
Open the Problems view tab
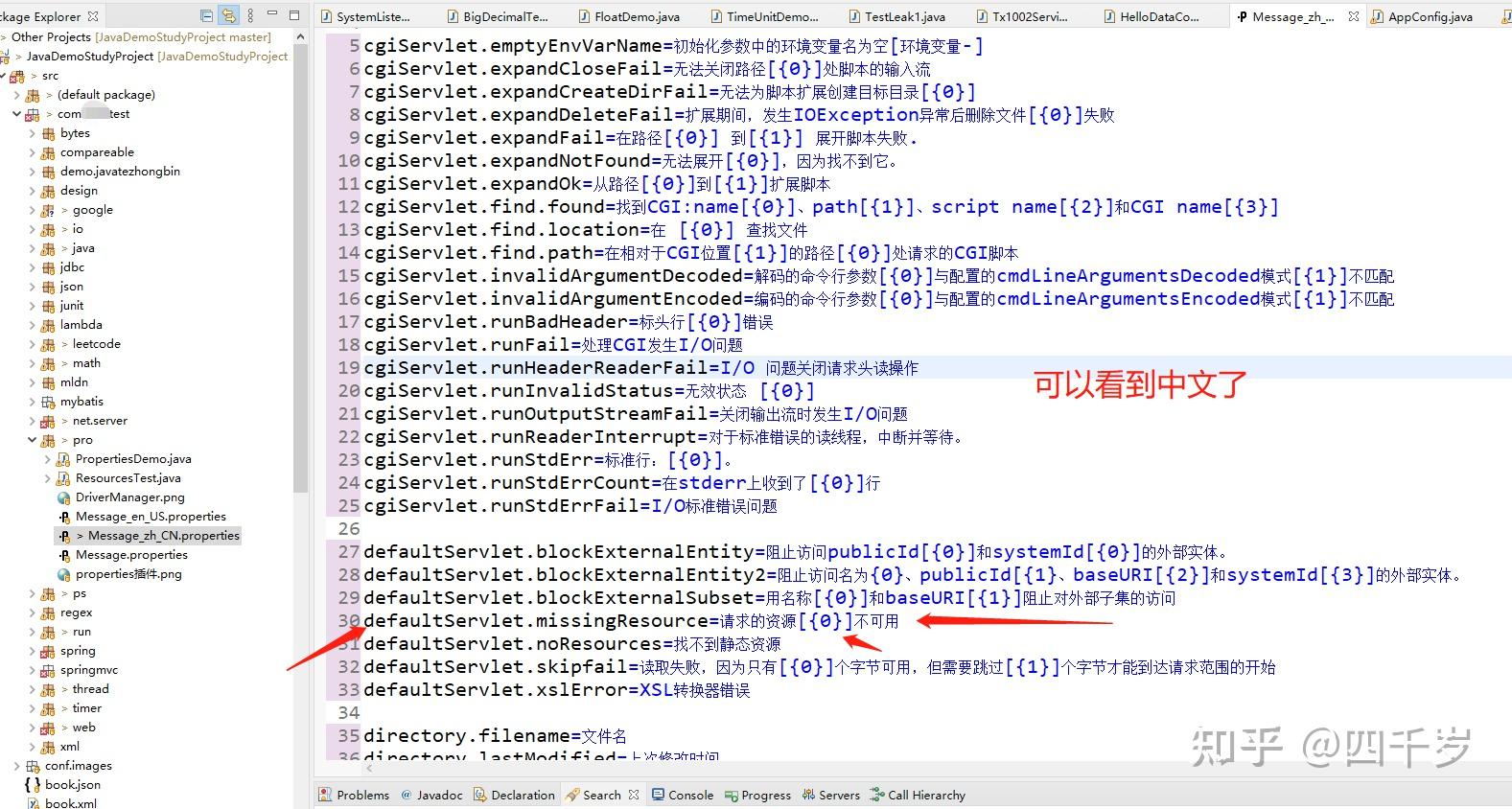coord(355,795)
